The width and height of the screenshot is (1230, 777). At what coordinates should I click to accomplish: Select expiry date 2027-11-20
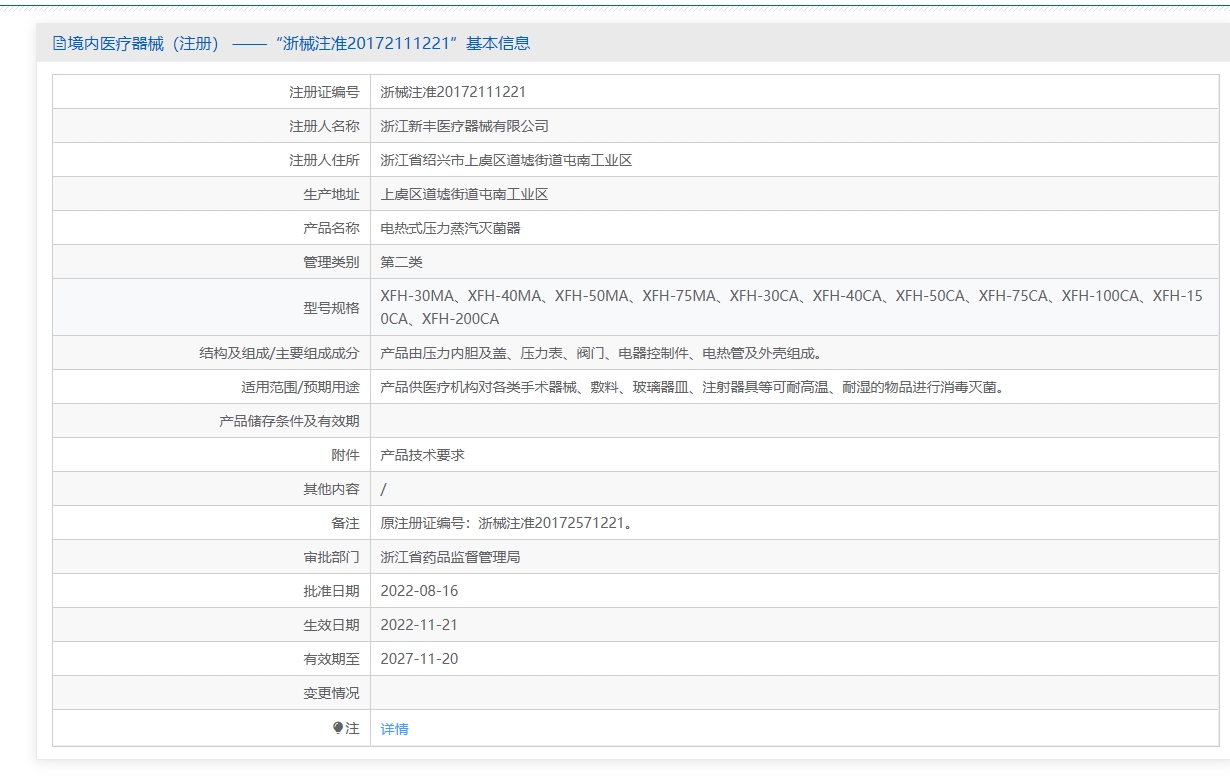point(419,659)
